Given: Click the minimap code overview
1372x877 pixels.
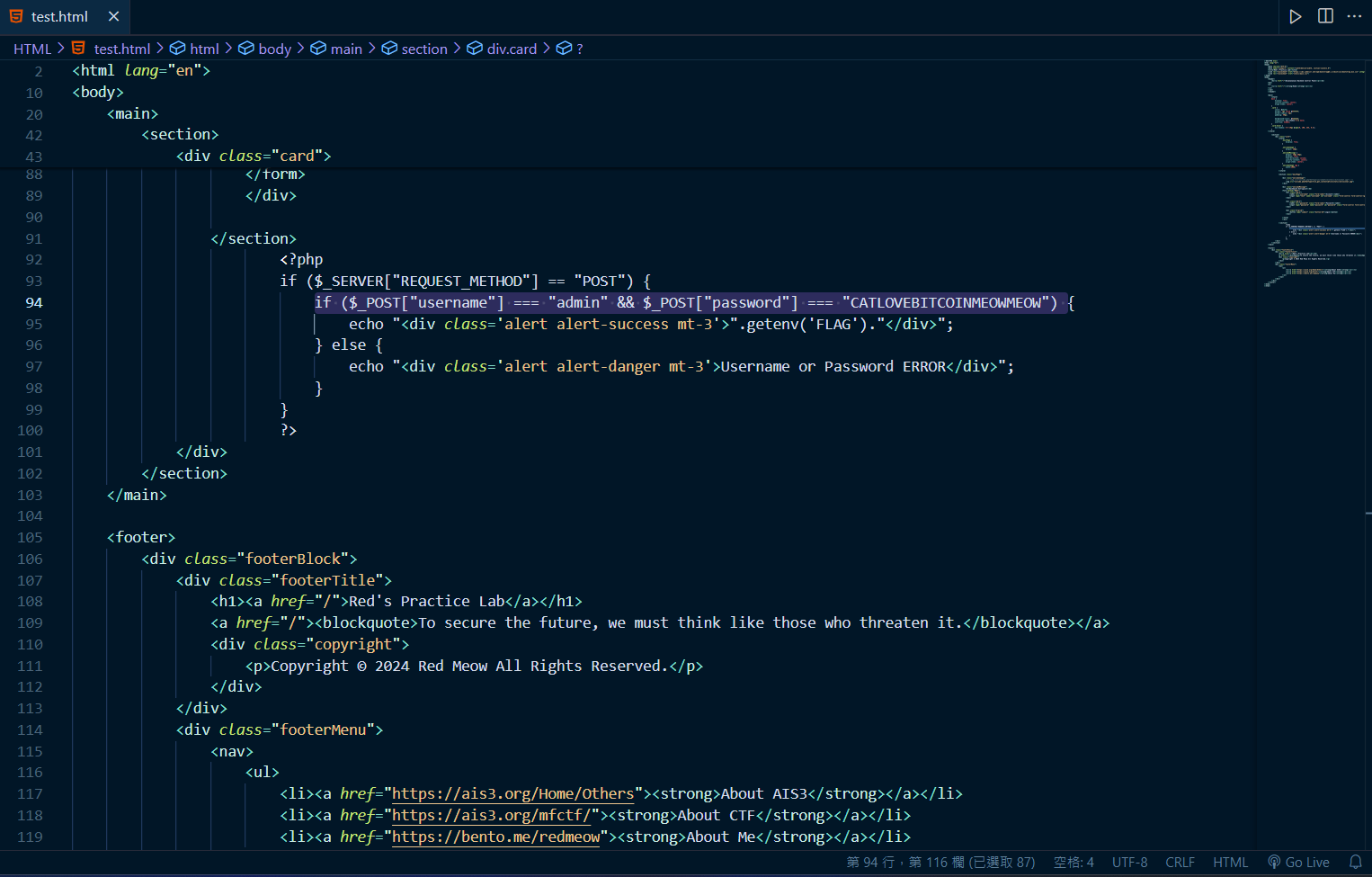Looking at the screenshot, I should [x=1313, y=171].
